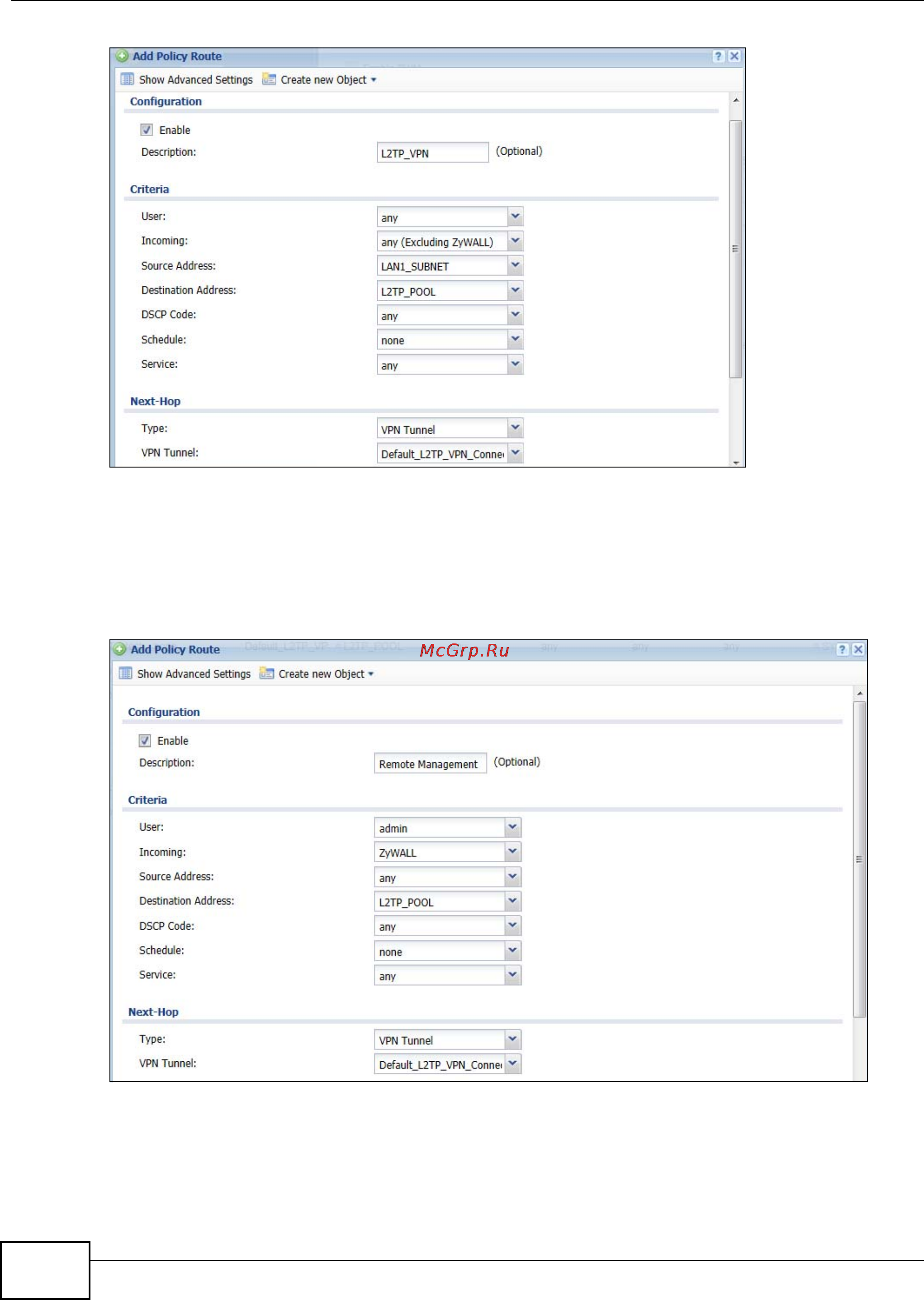The width and height of the screenshot is (924, 1300).
Task: Open Next-Hop Type dropdown in upper dialog
Action: tap(515, 428)
